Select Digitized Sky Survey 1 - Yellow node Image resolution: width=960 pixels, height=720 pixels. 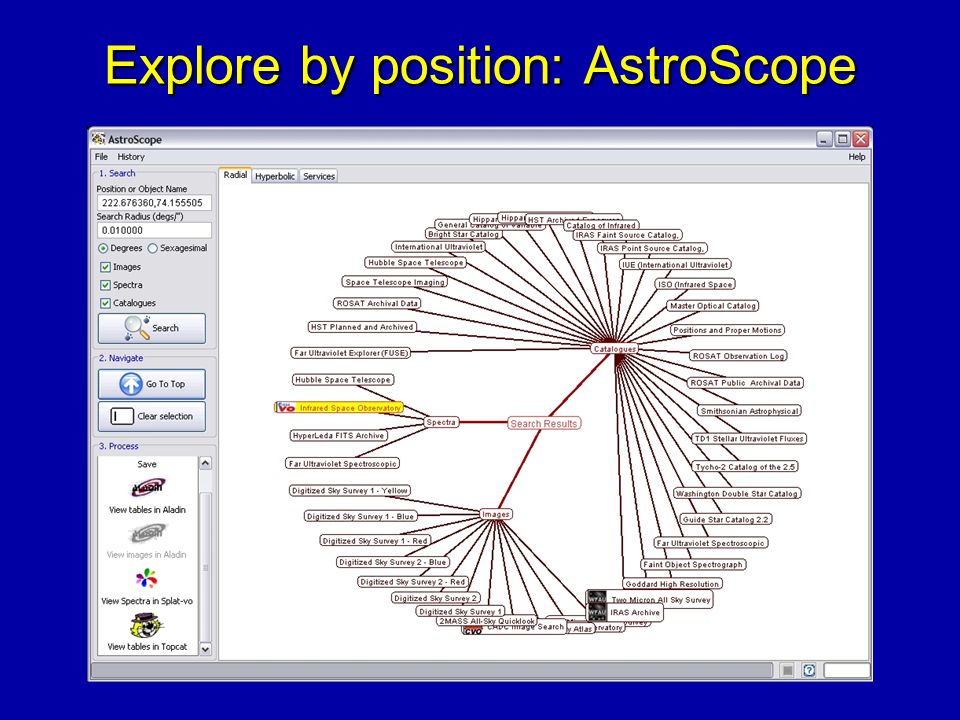point(350,490)
